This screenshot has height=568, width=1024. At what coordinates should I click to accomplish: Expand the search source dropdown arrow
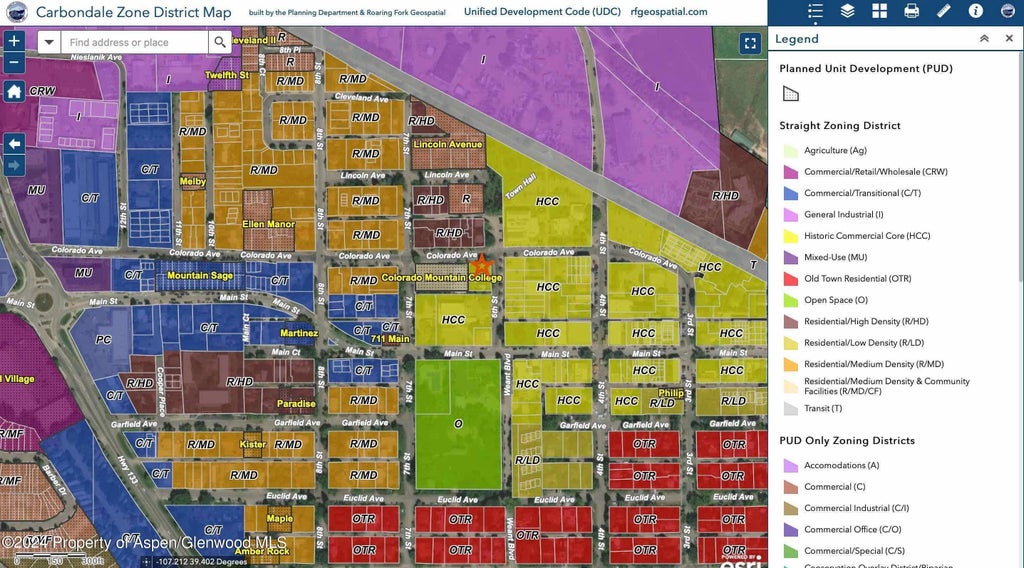(49, 43)
